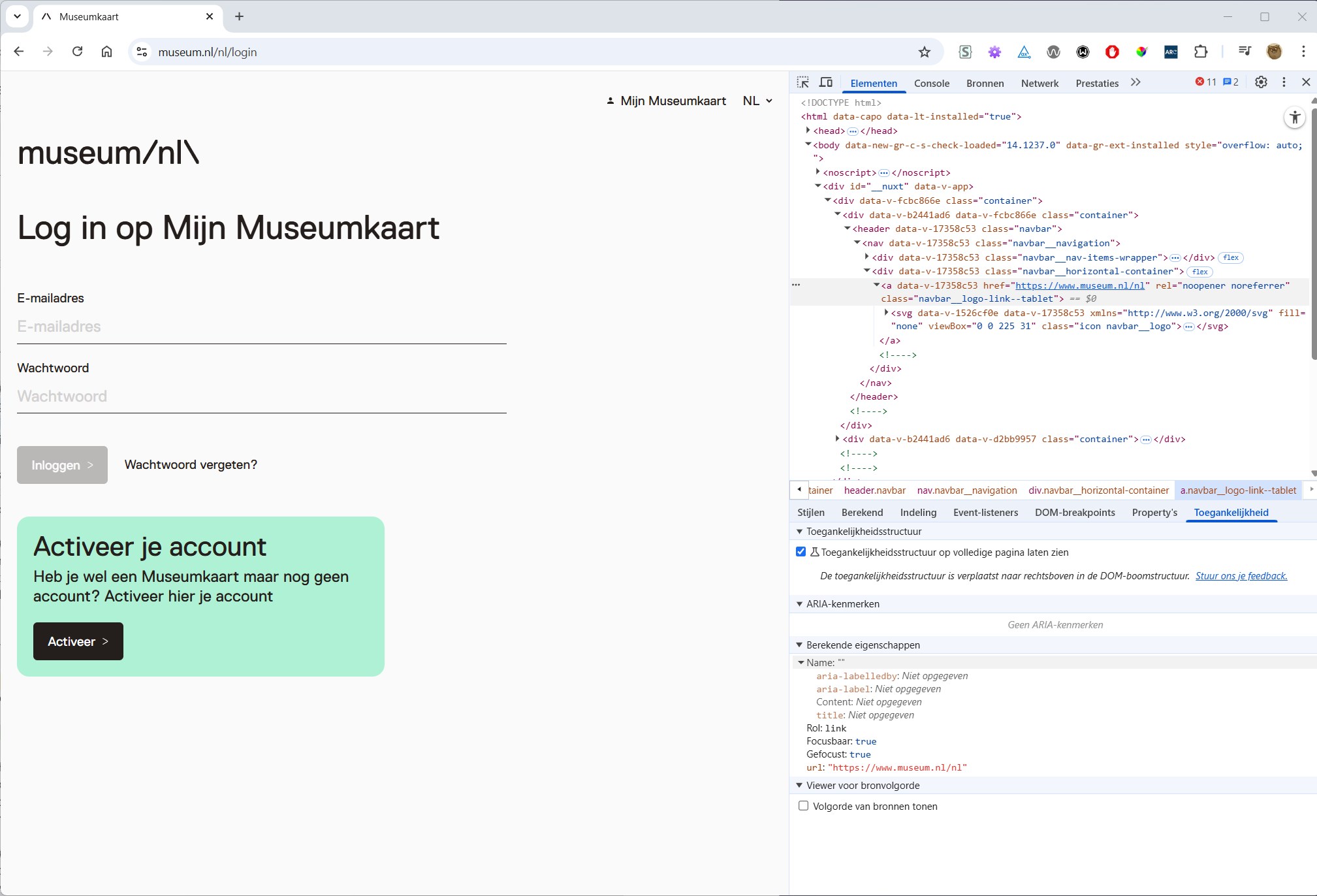Click the red error count badge showing 11
The width and height of the screenshot is (1317, 896).
[1205, 82]
